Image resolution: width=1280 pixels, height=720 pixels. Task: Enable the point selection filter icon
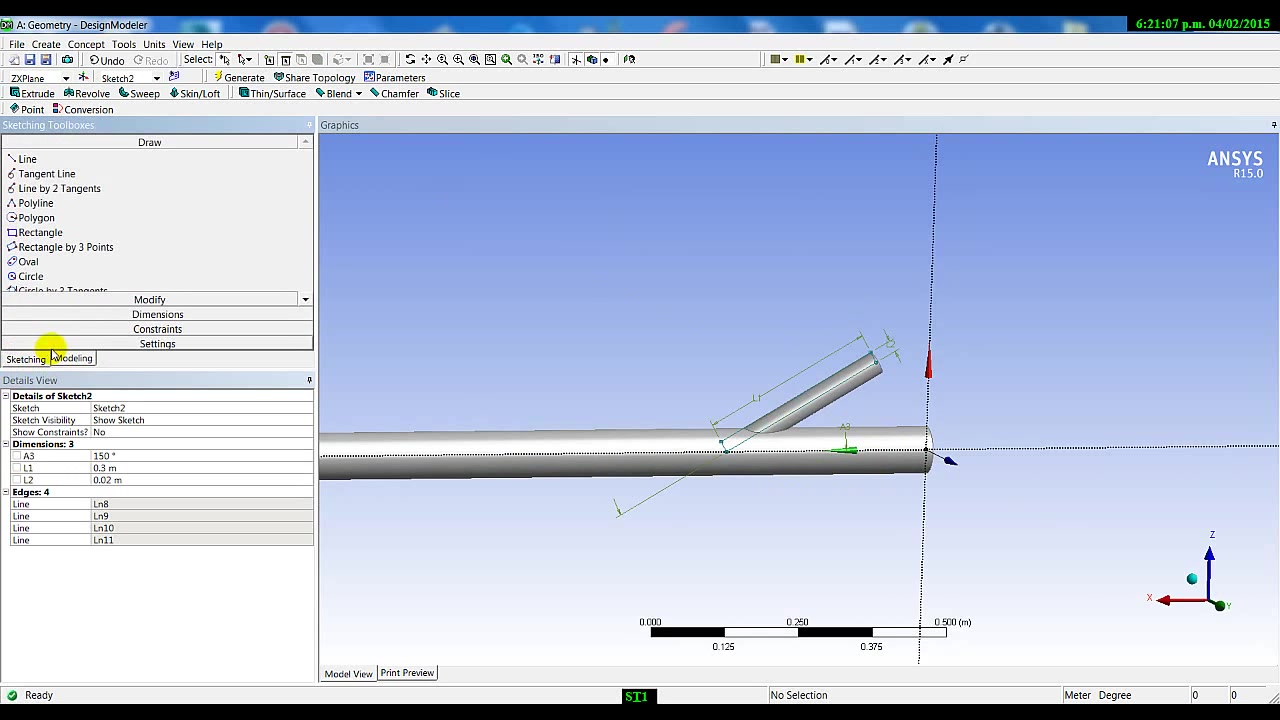[269, 60]
